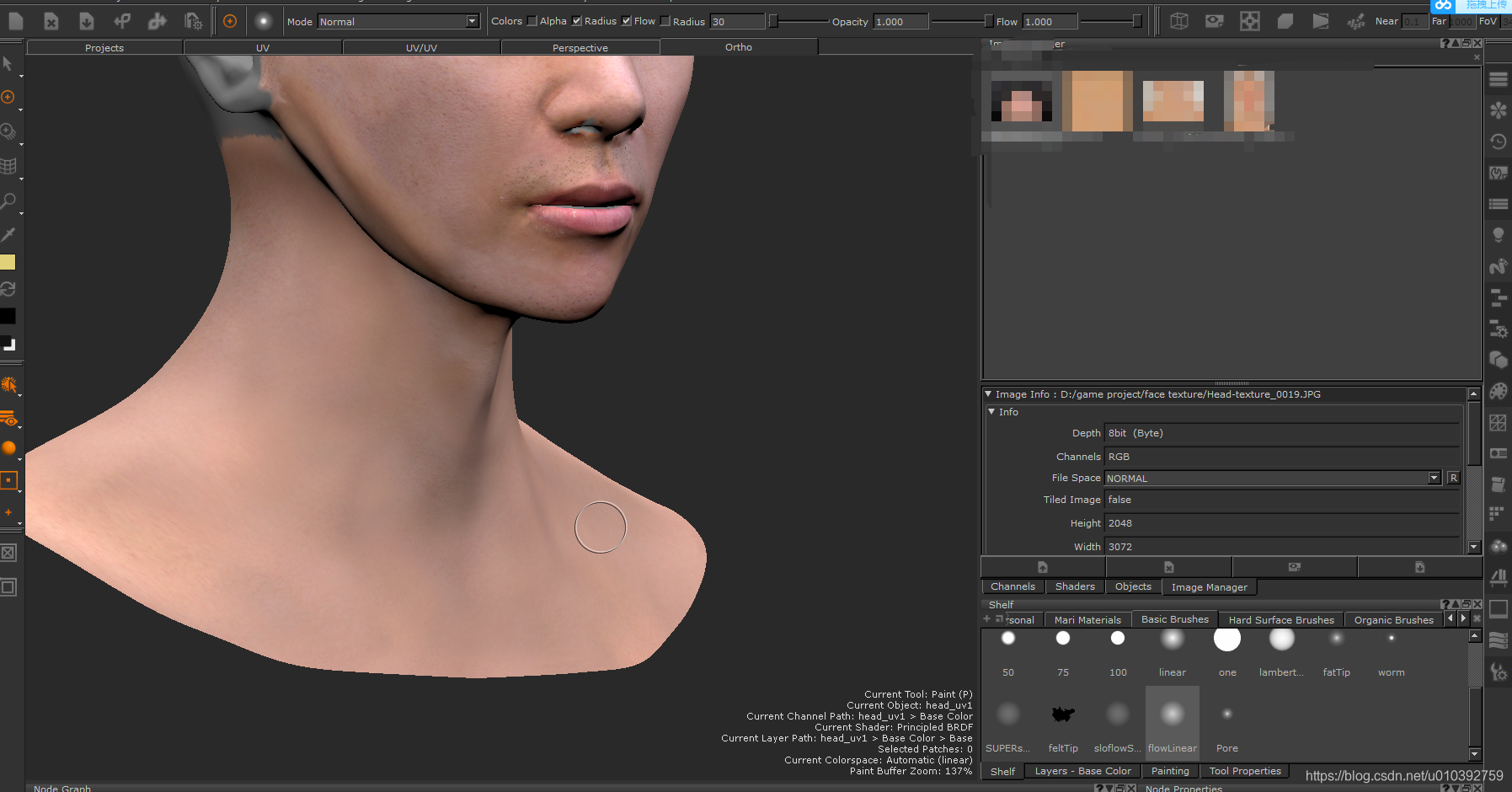Click the soft brush tip preview icon
This screenshot has height=792, width=1512.
click(x=264, y=21)
